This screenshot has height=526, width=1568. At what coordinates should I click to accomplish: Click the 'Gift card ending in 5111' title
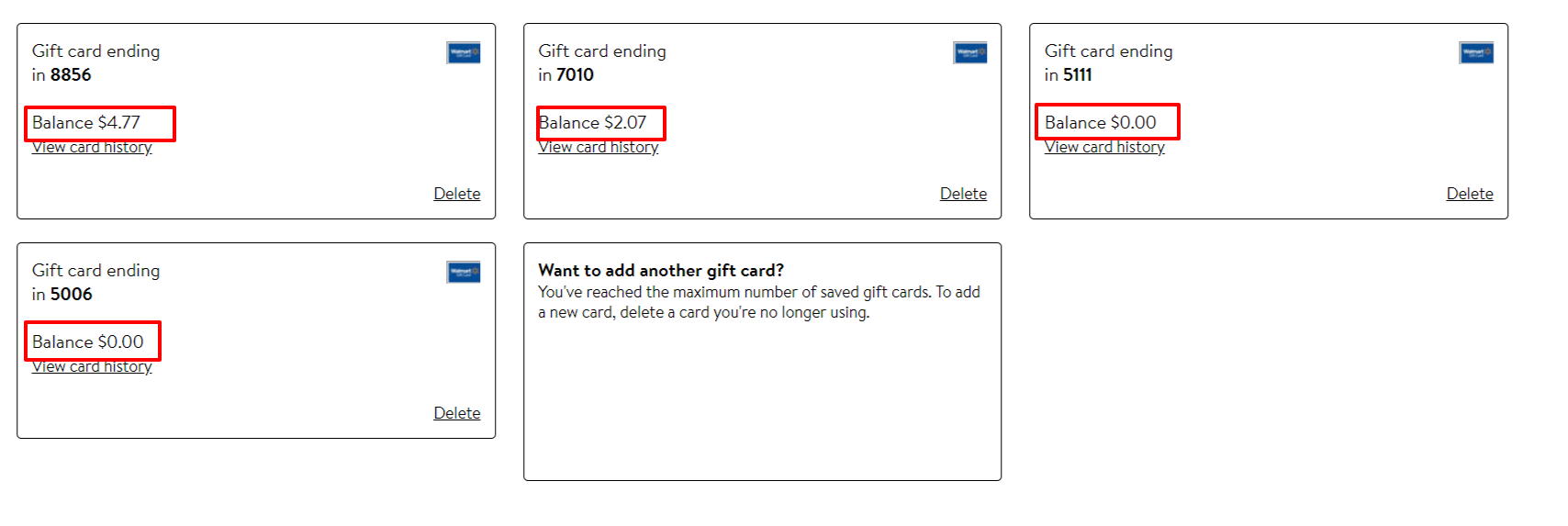pos(1109,63)
